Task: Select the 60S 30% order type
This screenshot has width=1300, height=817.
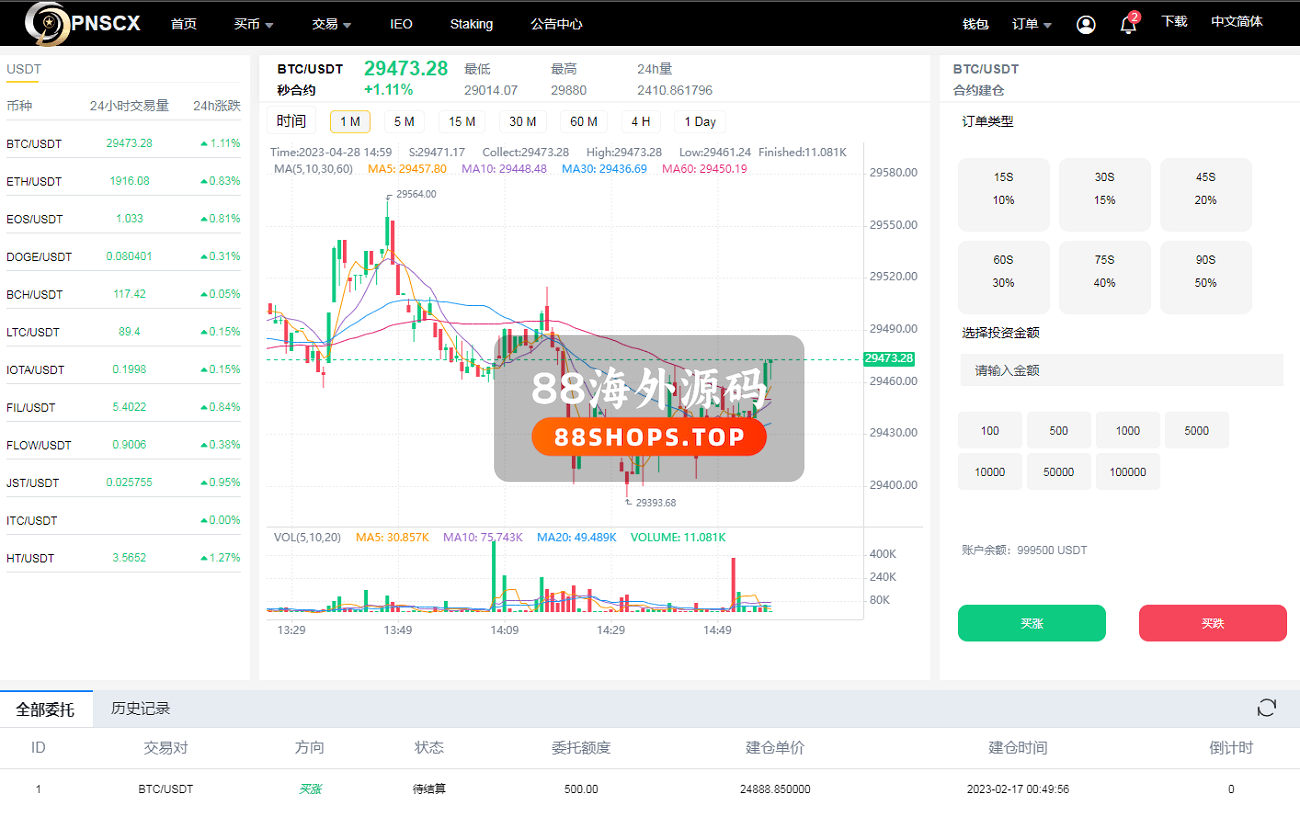Action: tap(1003, 271)
